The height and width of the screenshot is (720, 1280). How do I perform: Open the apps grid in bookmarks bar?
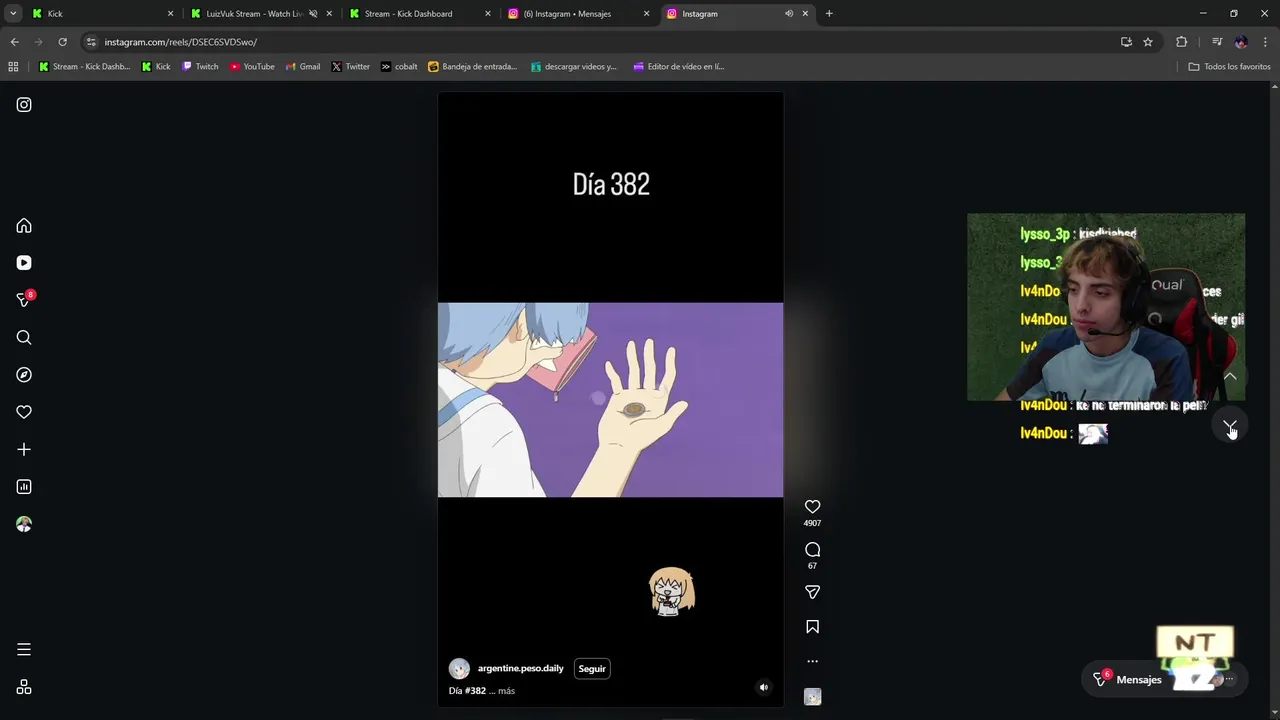click(x=13, y=67)
